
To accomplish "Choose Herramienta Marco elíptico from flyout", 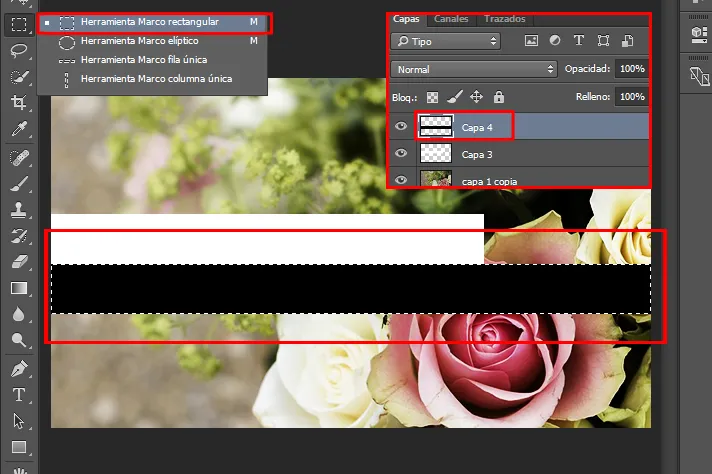I will (x=153, y=41).
